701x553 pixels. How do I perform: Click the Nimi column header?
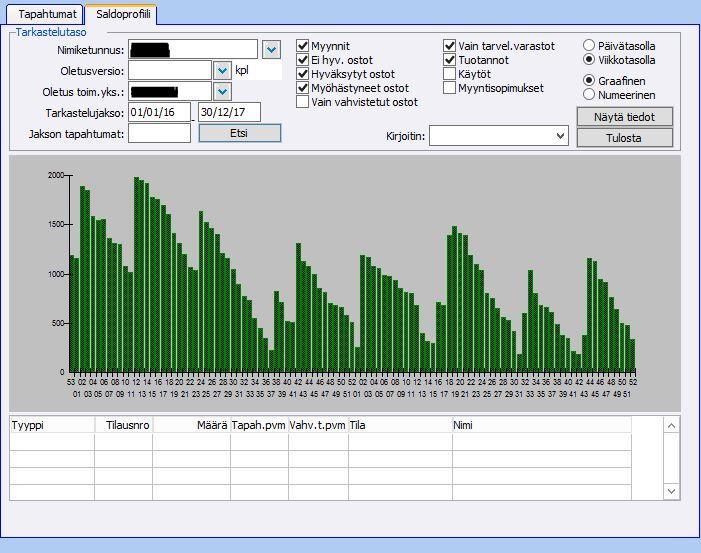542,425
